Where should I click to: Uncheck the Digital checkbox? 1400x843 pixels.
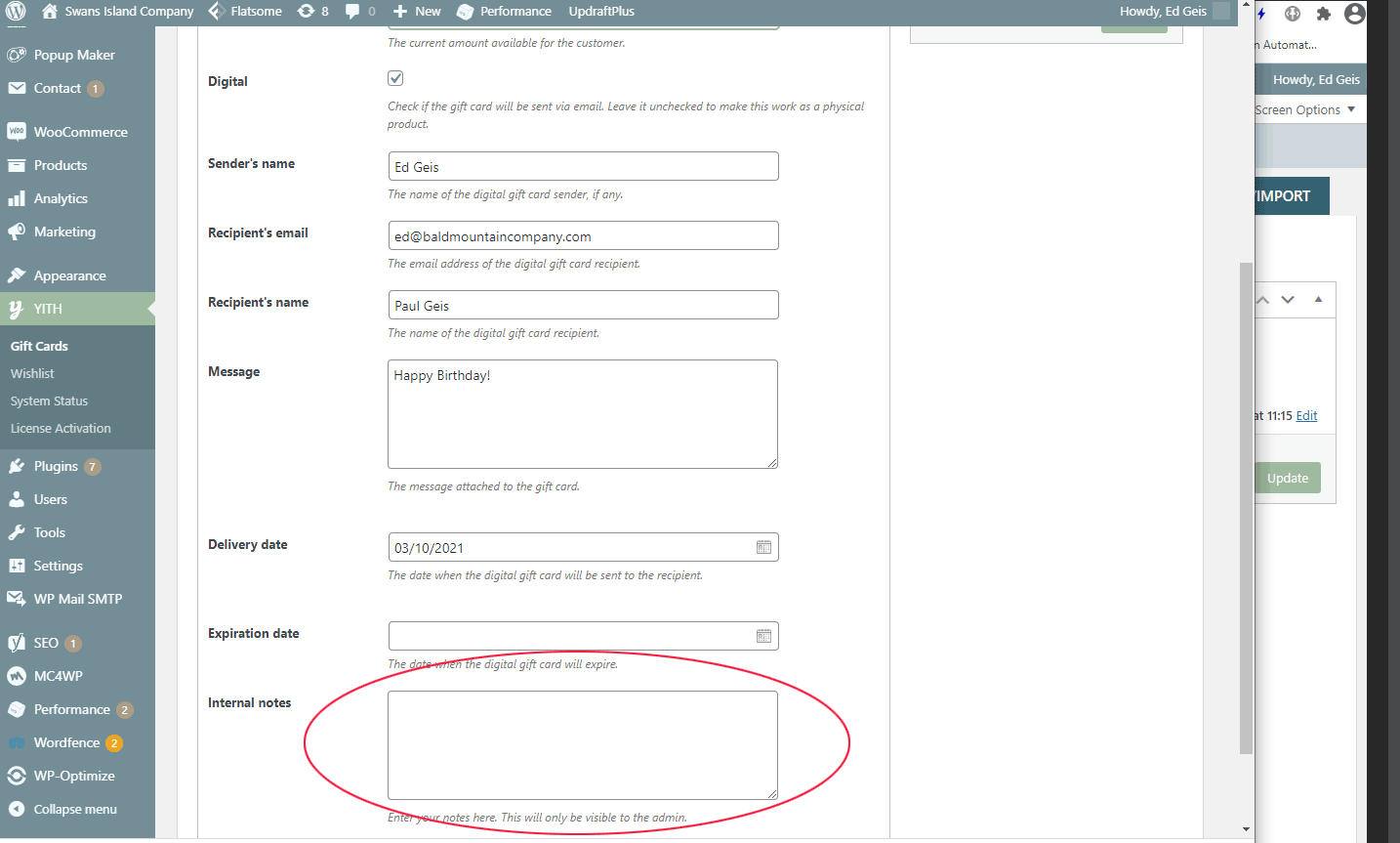[x=395, y=78]
